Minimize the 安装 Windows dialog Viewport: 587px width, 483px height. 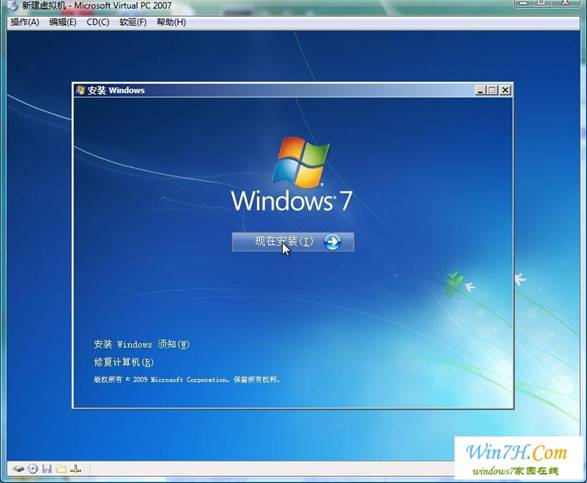pos(480,90)
